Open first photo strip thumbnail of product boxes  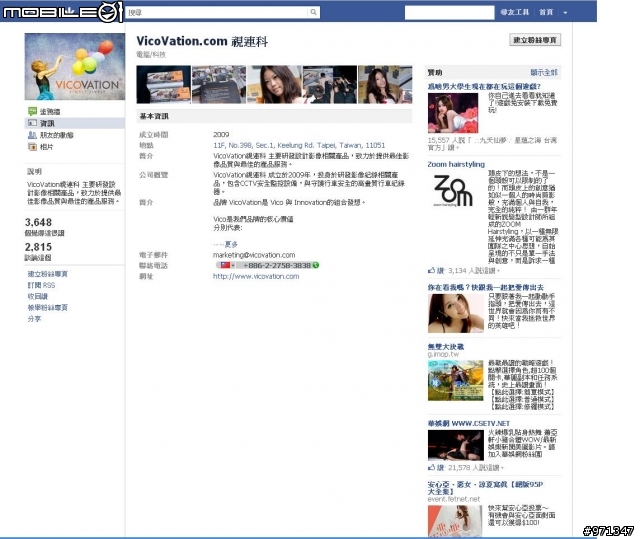point(164,84)
